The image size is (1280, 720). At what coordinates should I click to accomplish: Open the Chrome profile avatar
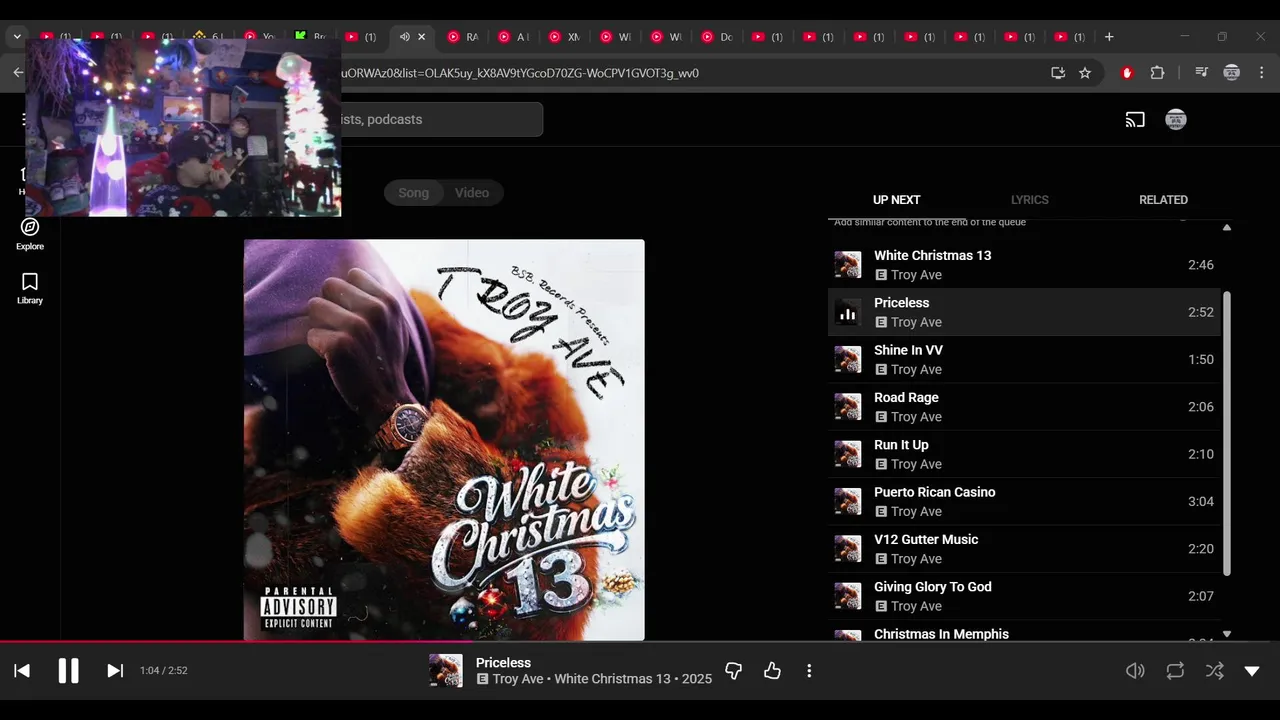coord(1232,73)
